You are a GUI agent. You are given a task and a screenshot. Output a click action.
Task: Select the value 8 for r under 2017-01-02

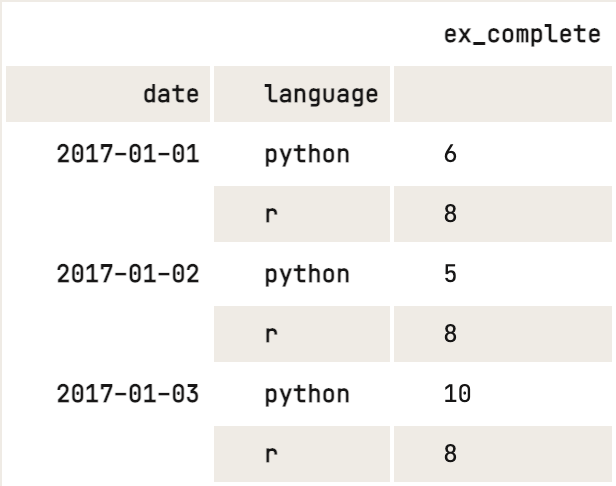tap(449, 334)
